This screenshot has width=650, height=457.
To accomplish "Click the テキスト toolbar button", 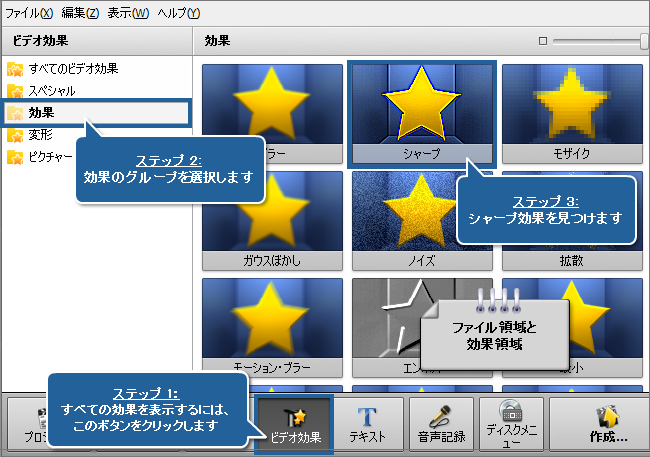I will pyautogui.click(x=368, y=425).
